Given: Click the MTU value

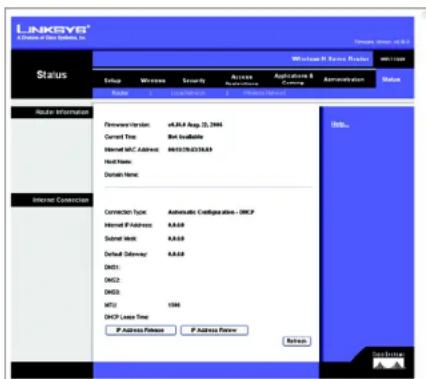Looking at the screenshot, I should pyautogui.click(x=174, y=305).
